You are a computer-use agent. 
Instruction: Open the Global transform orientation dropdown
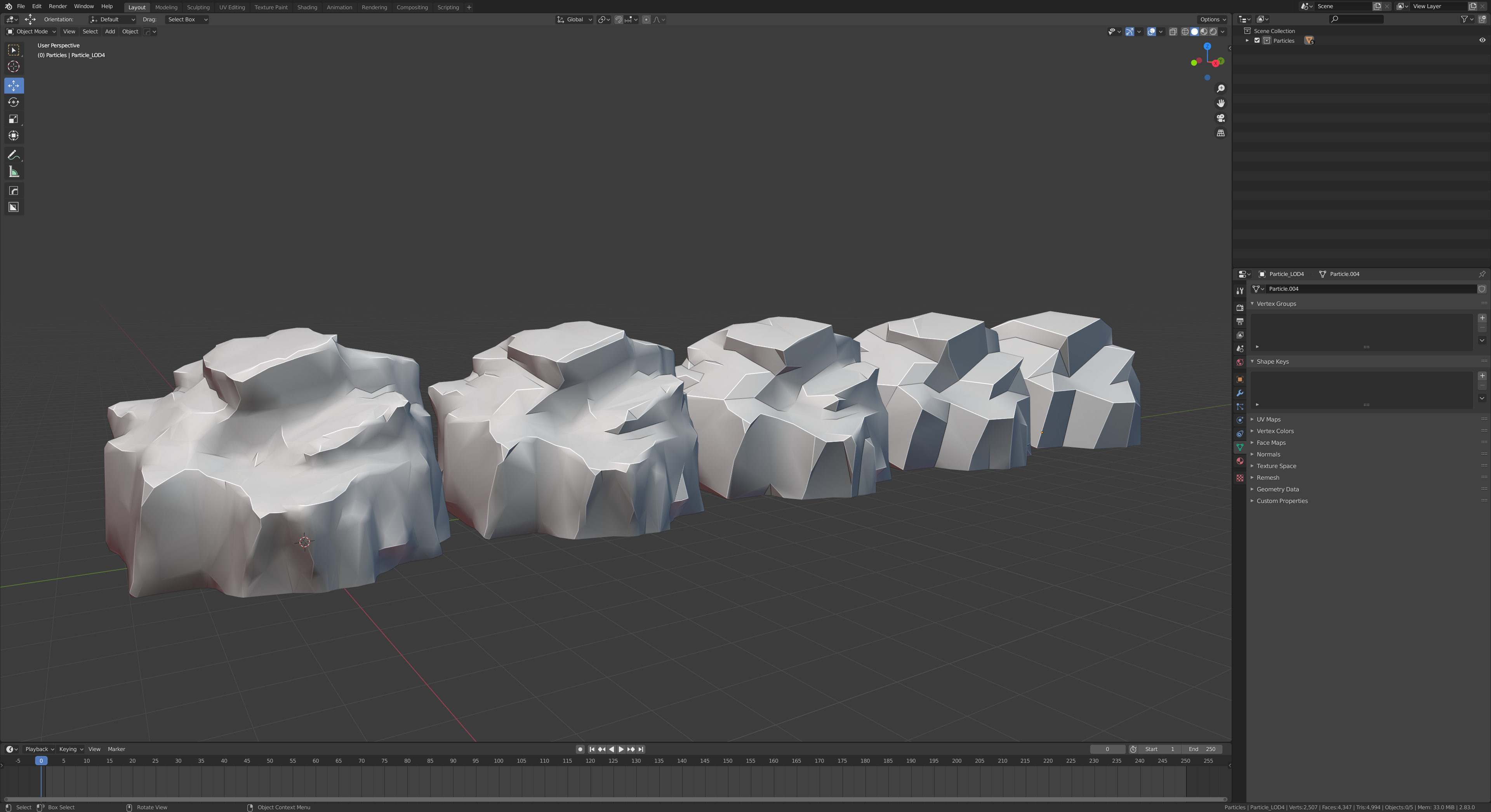(x=575, y=20)
